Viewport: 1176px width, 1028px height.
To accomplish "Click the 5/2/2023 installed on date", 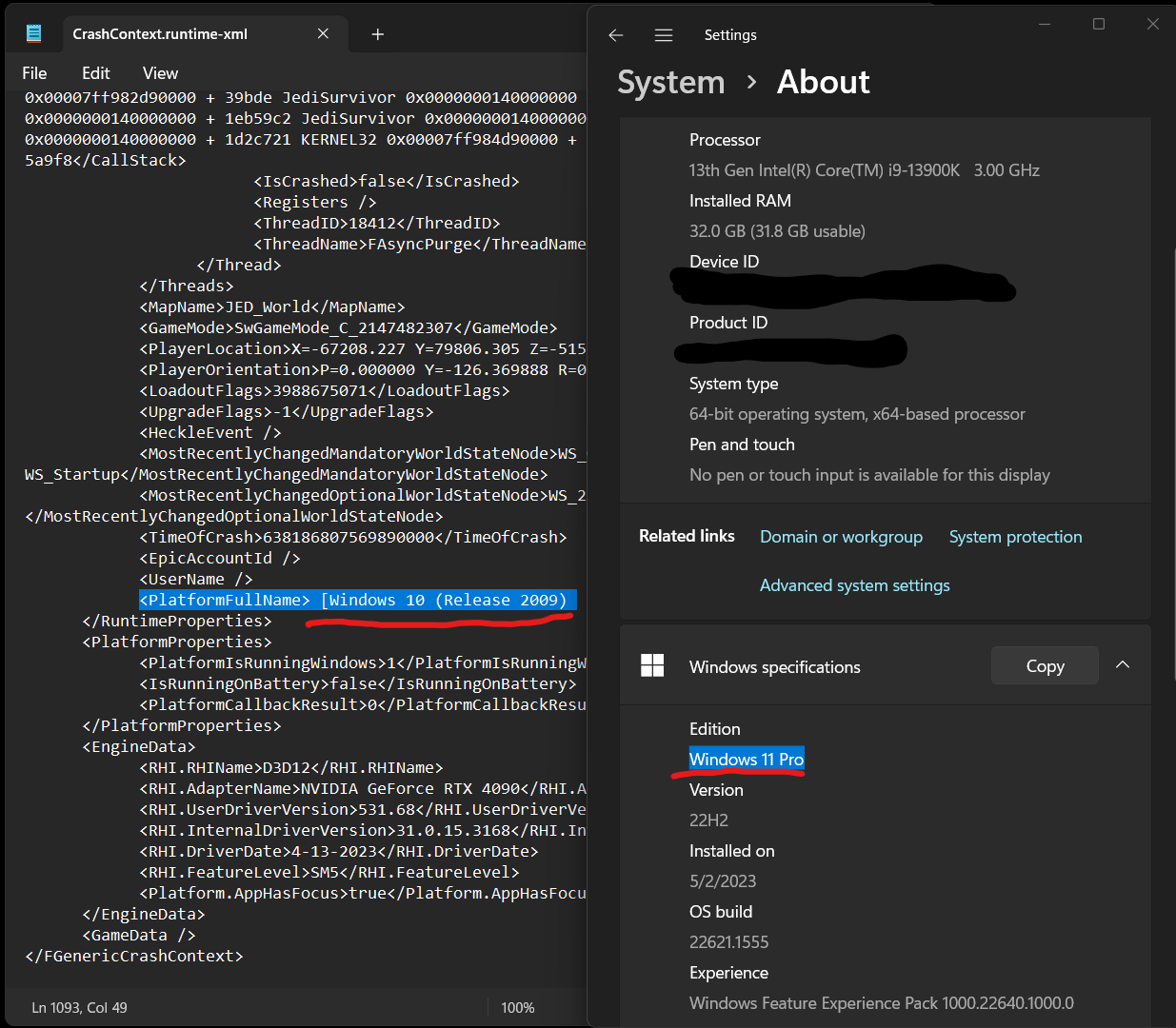I will coord(723,880).
